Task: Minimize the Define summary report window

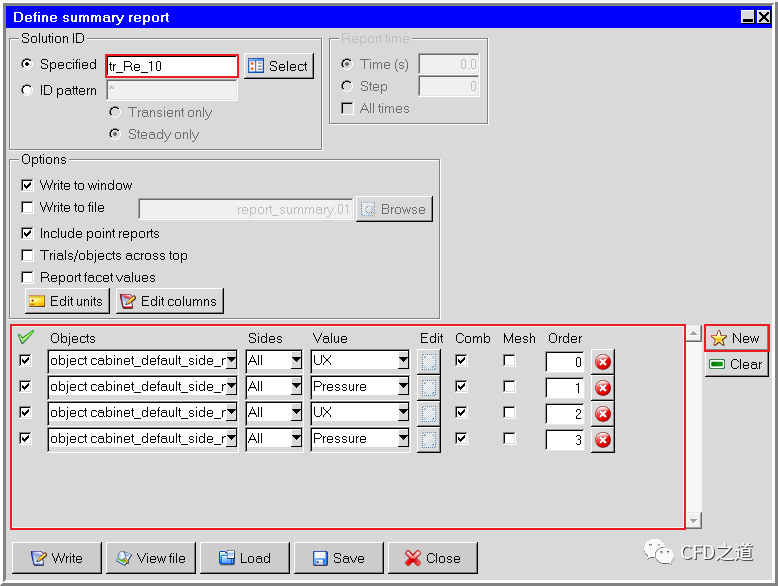Action: click(x=748, y=17)
